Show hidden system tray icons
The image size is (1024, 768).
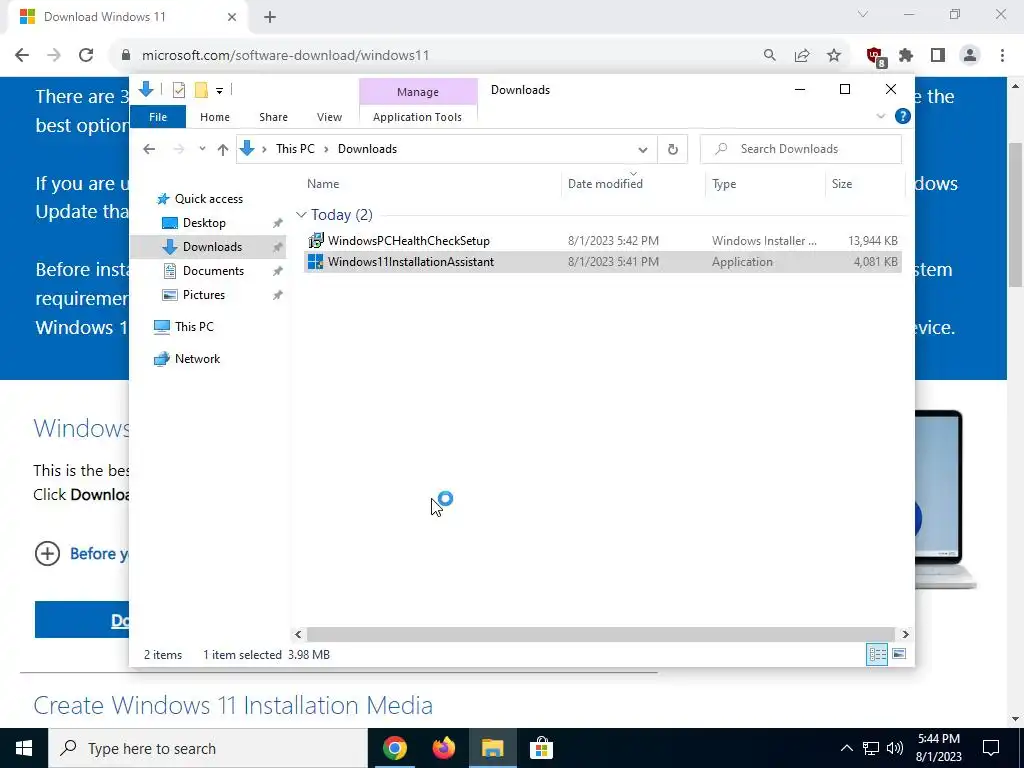(x=846, y=748)
